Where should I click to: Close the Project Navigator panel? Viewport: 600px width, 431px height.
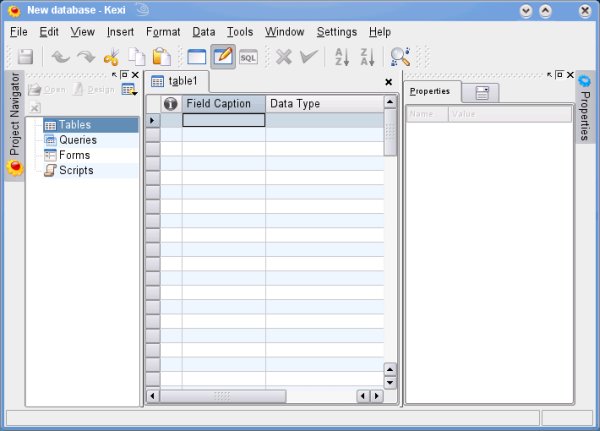tap(135, 75)
